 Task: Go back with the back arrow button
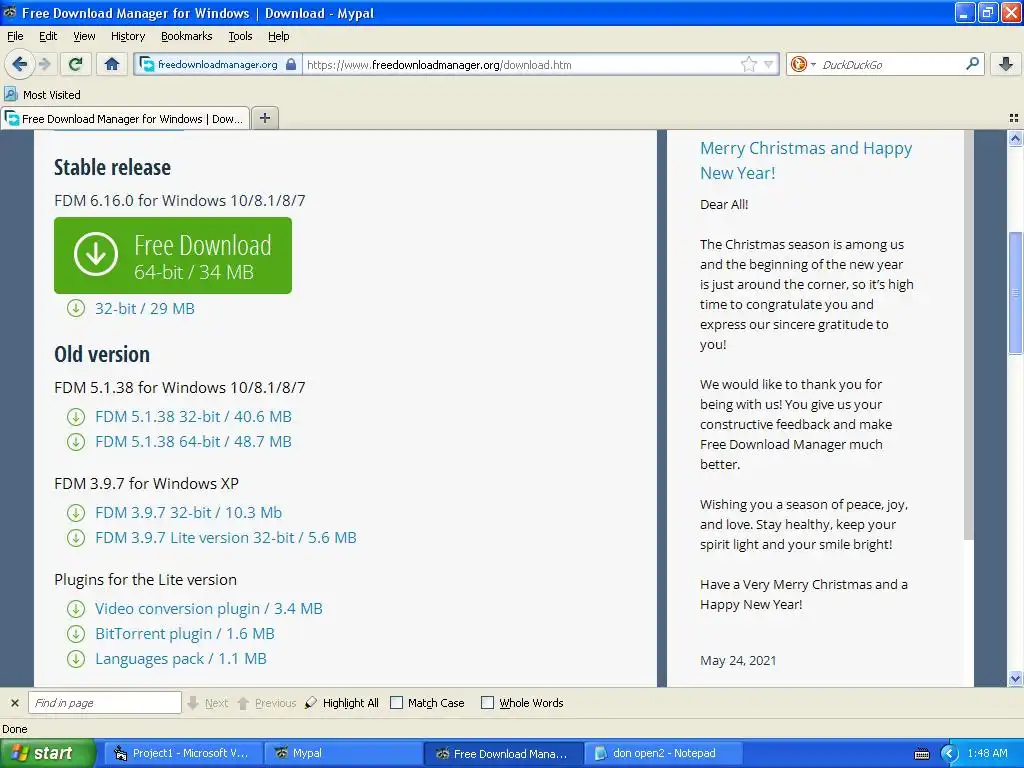[x=20, y=64]
